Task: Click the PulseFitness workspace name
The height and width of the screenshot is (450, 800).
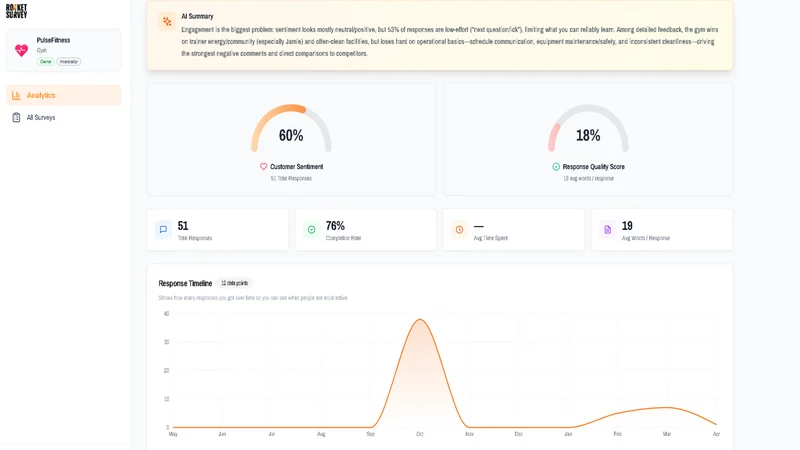Action: 54,40
